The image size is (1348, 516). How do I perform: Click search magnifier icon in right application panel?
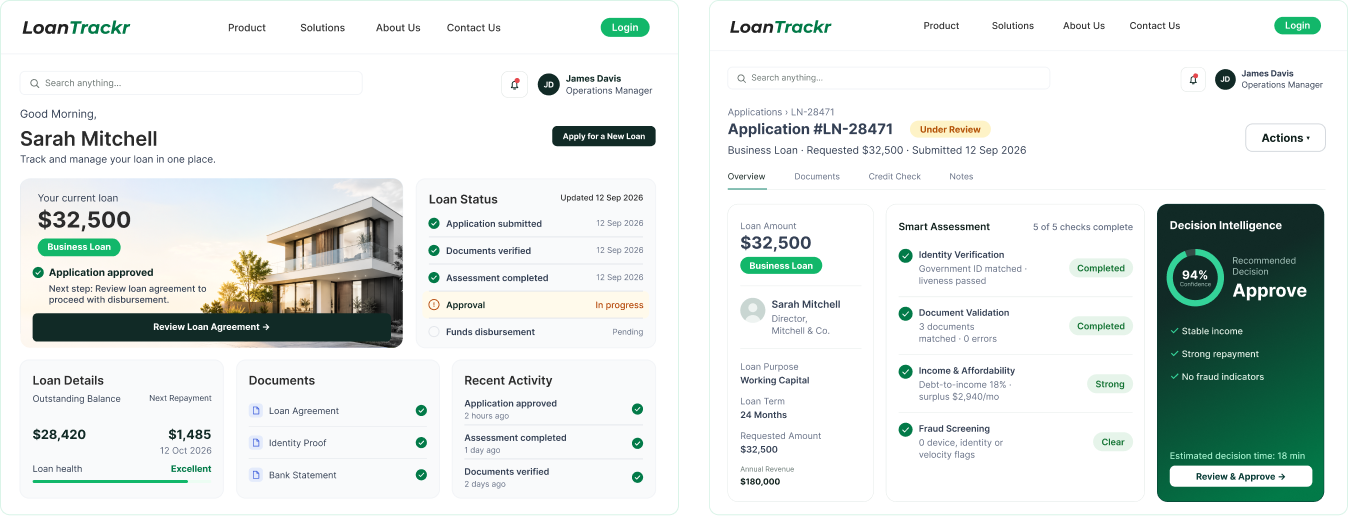tap(741, 78)
